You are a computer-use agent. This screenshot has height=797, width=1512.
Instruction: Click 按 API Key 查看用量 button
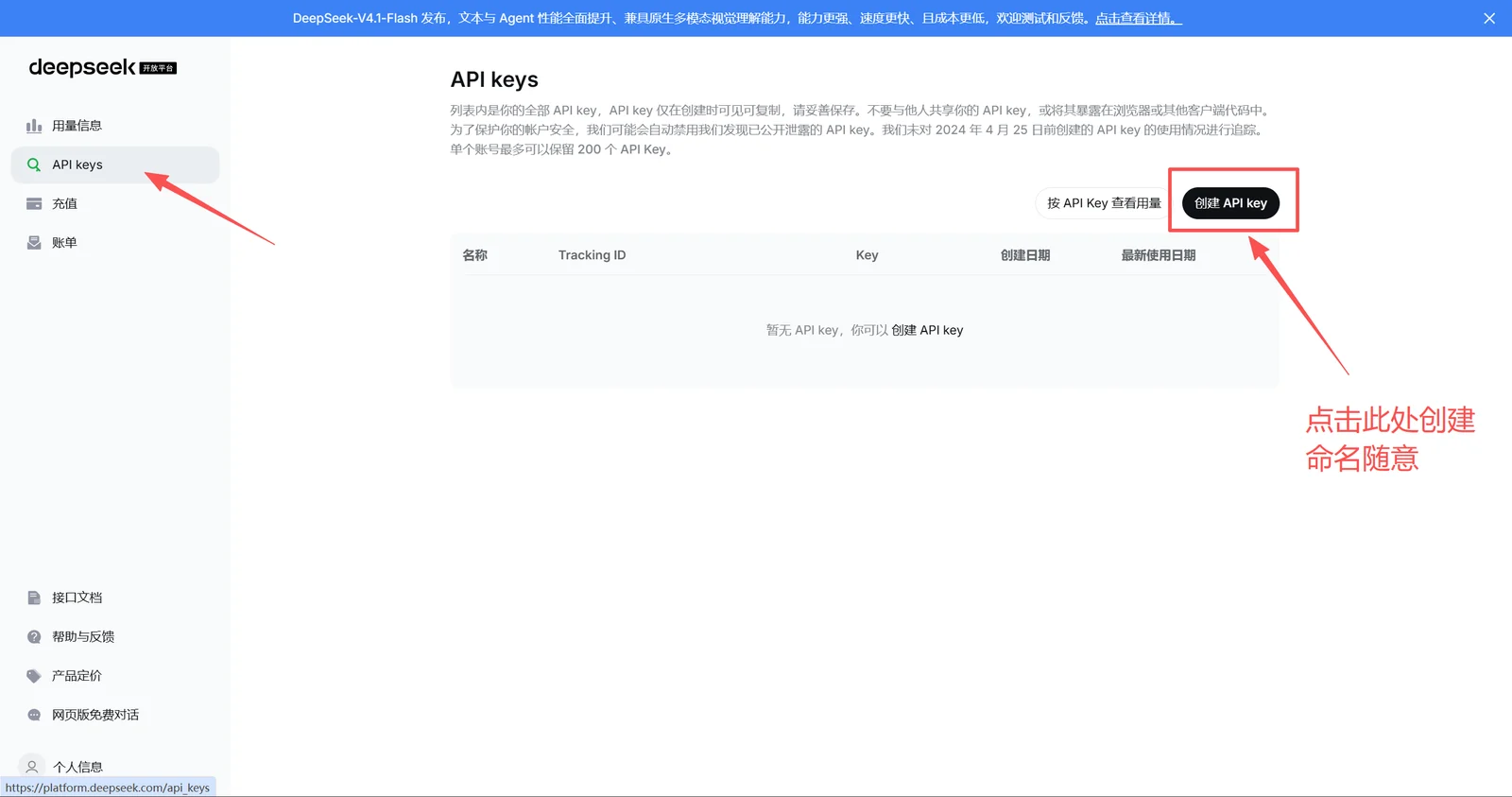1104,203
